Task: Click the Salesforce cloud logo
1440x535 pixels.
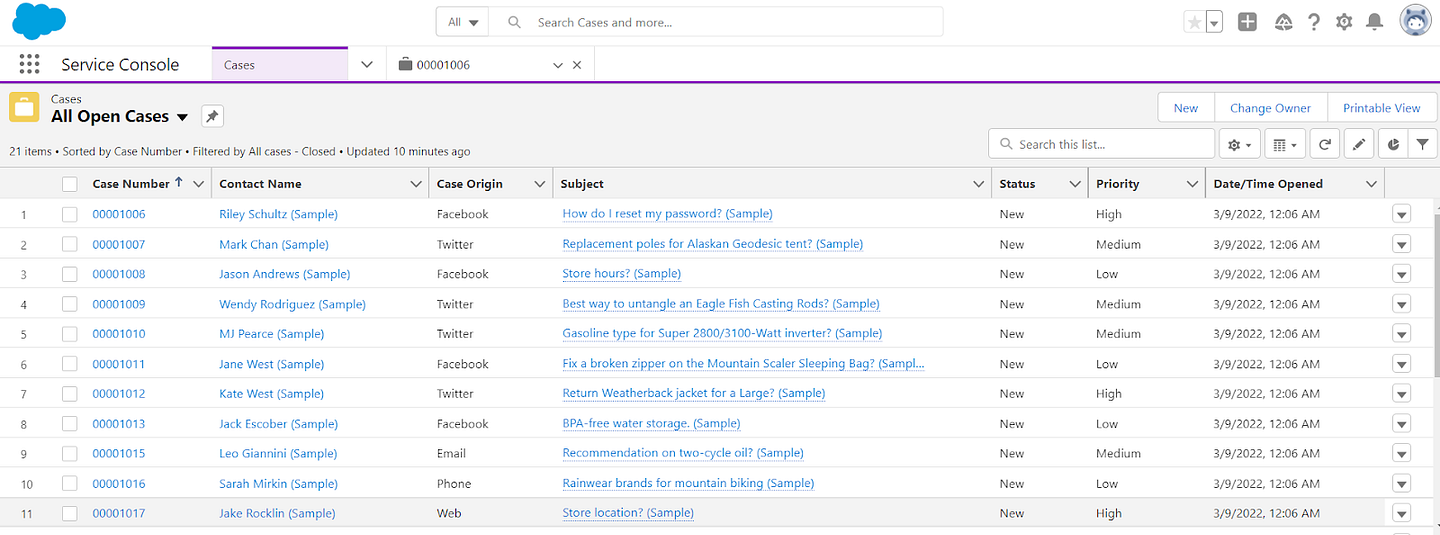Action: pos(40,21)
